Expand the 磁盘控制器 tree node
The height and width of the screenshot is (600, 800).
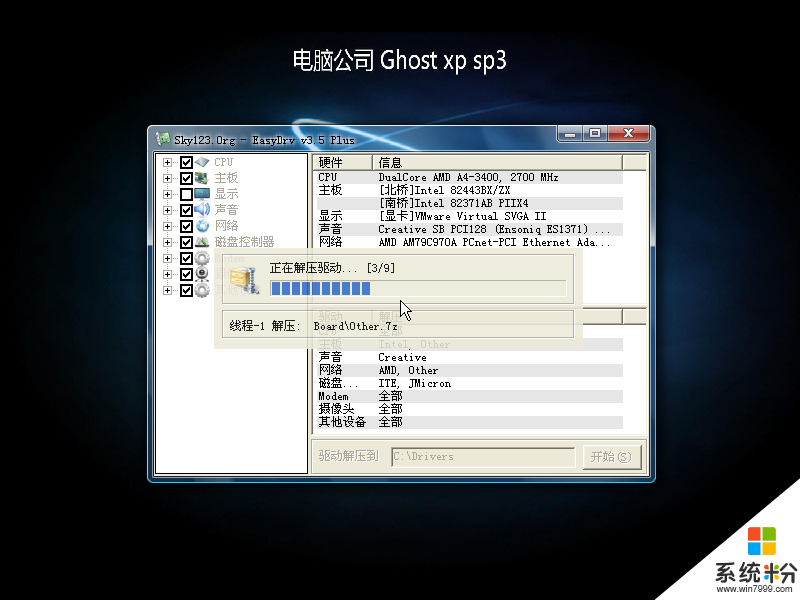point(168,242)
